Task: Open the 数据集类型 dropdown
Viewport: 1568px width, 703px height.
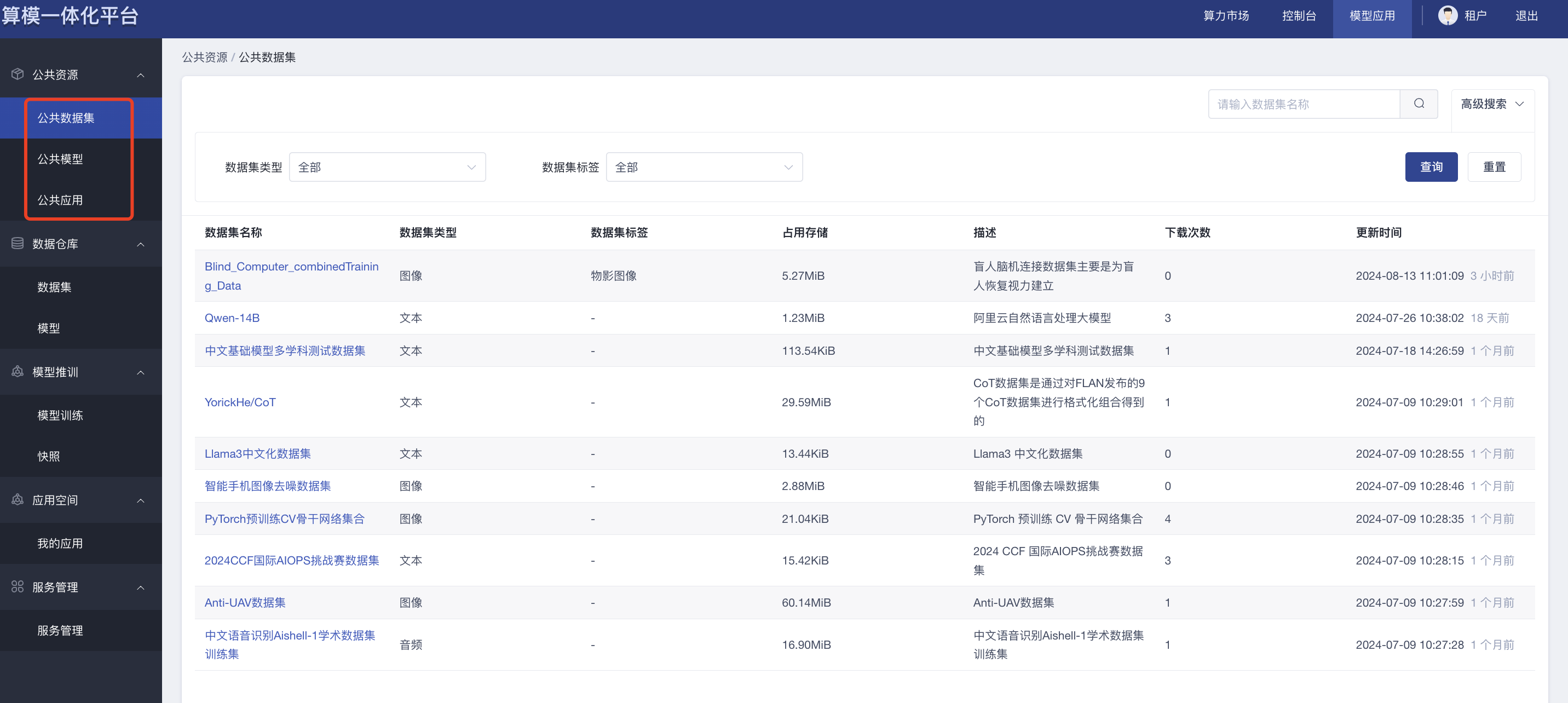Action: (387, 167)
